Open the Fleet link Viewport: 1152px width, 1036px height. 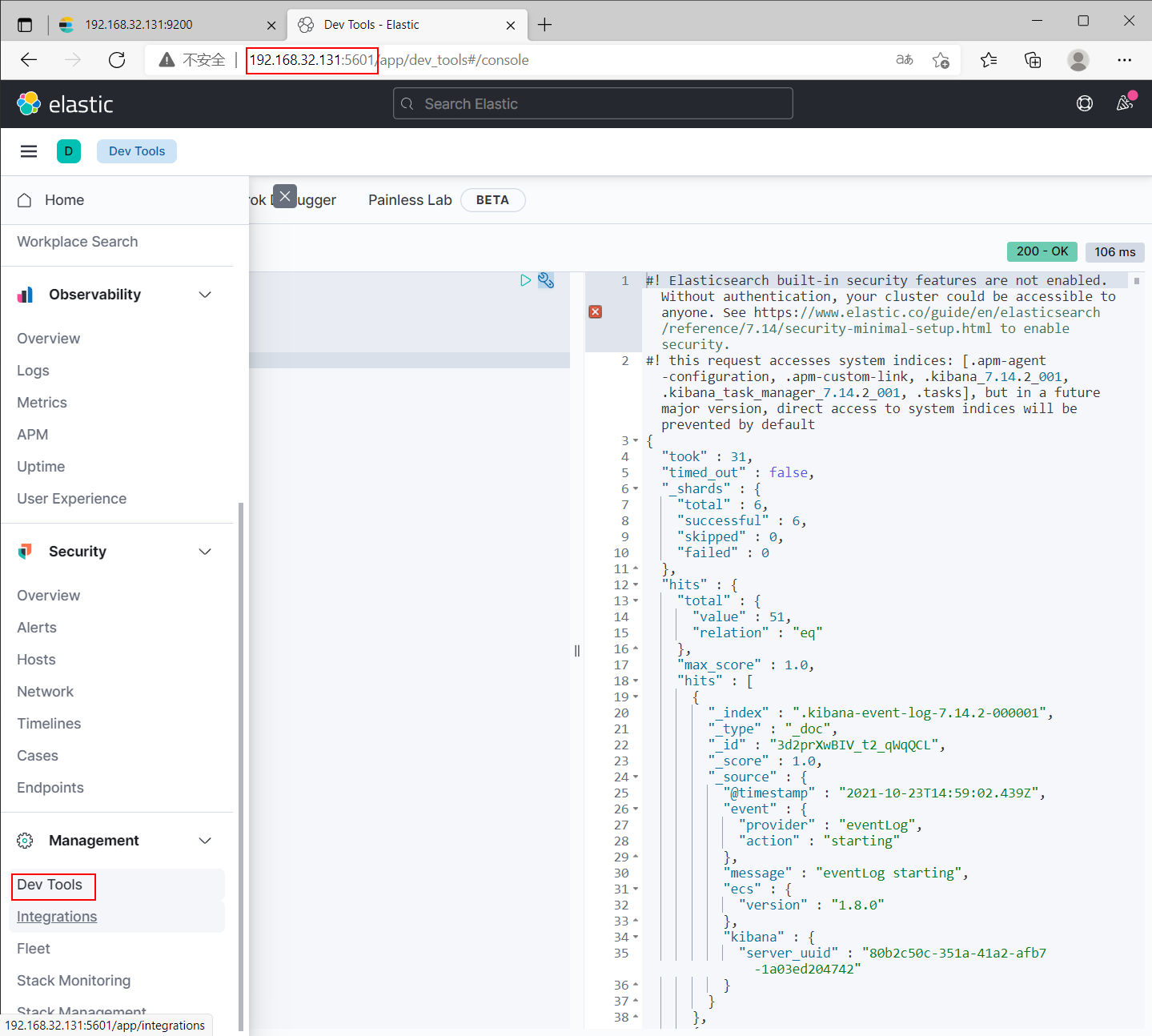(34, 949)
